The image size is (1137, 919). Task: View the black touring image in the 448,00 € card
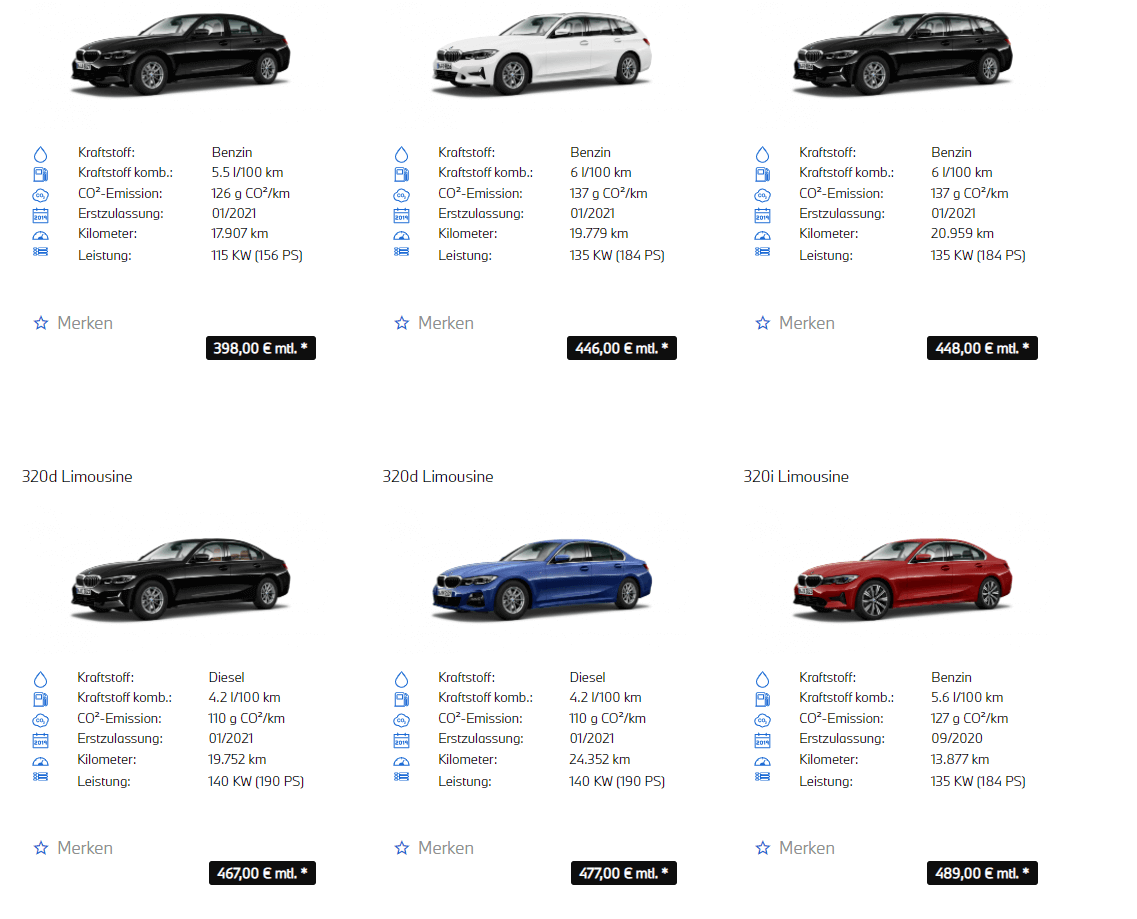[x=903, y=54]
